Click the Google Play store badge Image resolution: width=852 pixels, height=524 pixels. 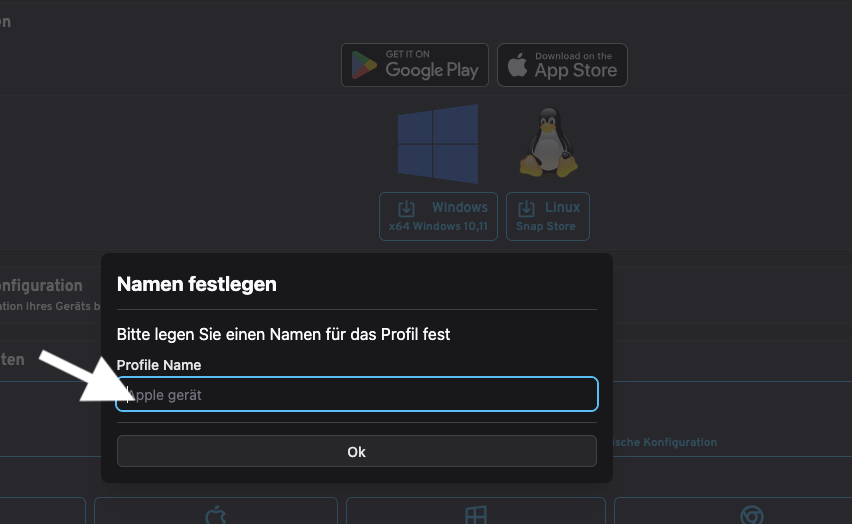pyautogui.click(x=414, y=65)
